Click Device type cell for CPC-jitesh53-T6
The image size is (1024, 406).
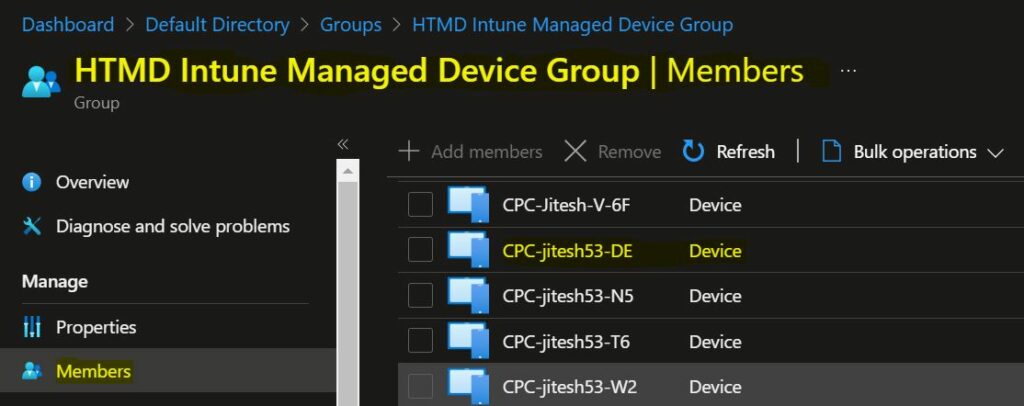(x=715, y=342)
